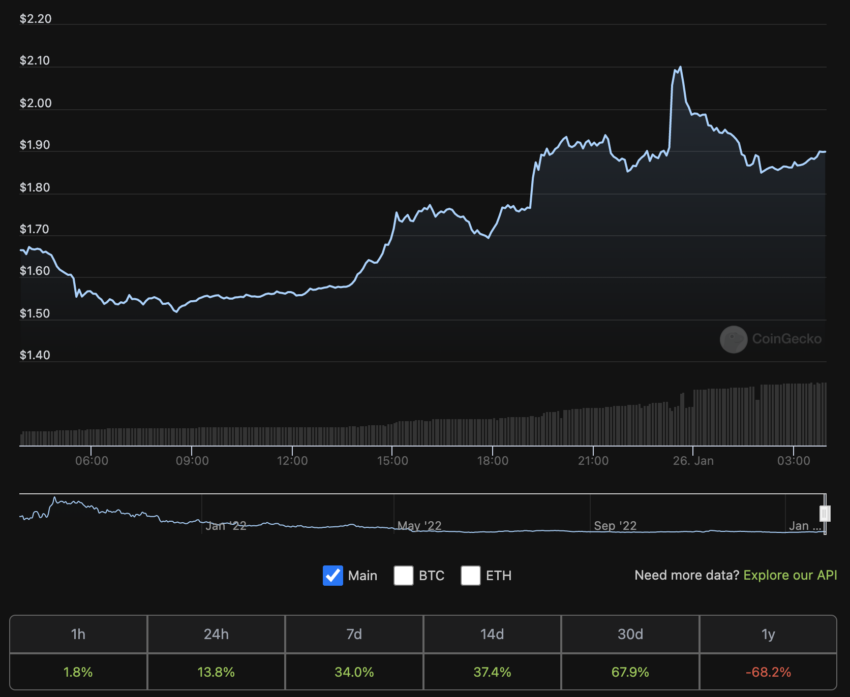The height and width of the screenshot is (697, 850).
Task: Click the $2.00 price axis label
Action: point(35,103)
